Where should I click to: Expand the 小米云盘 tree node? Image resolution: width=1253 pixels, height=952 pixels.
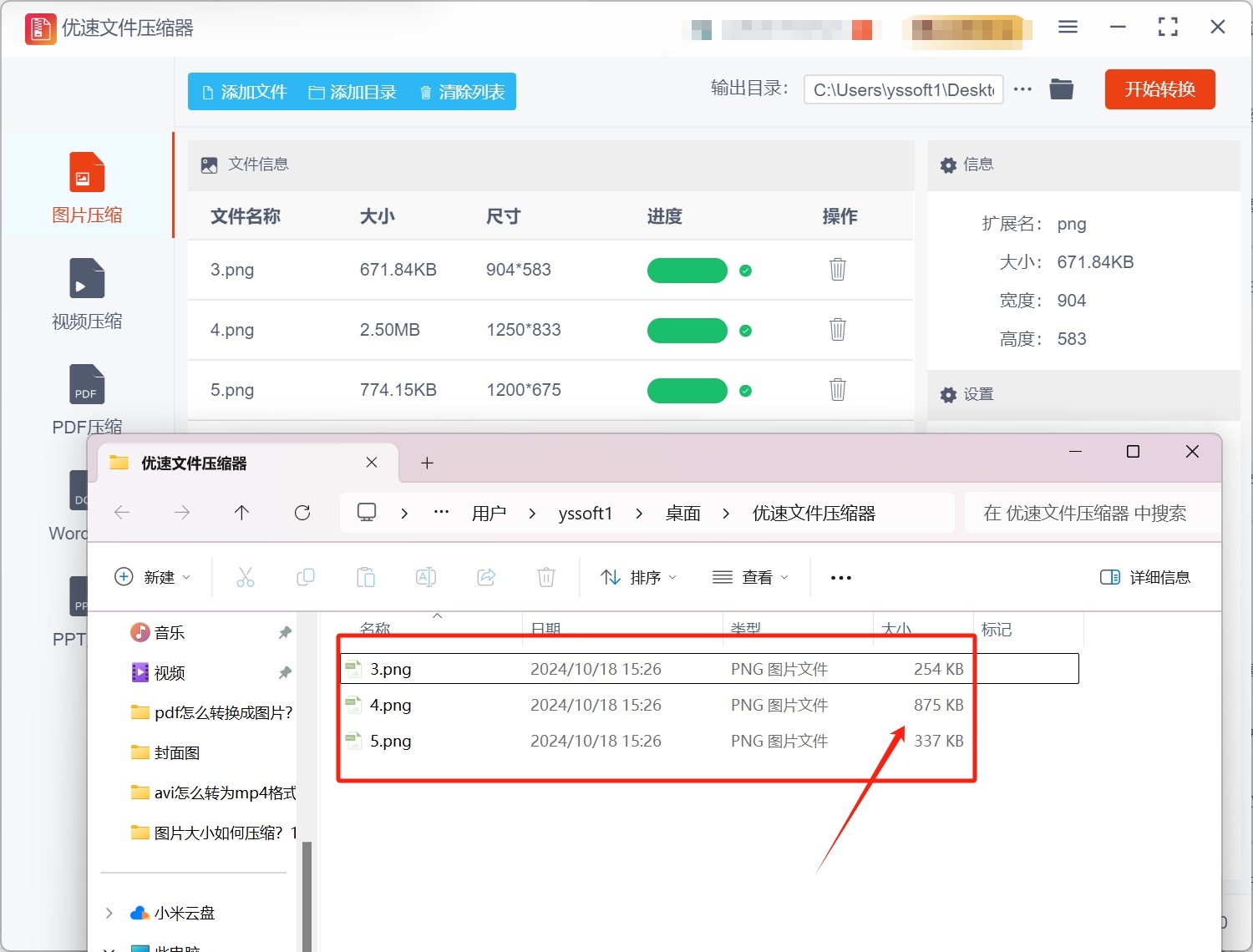(109, 913)
